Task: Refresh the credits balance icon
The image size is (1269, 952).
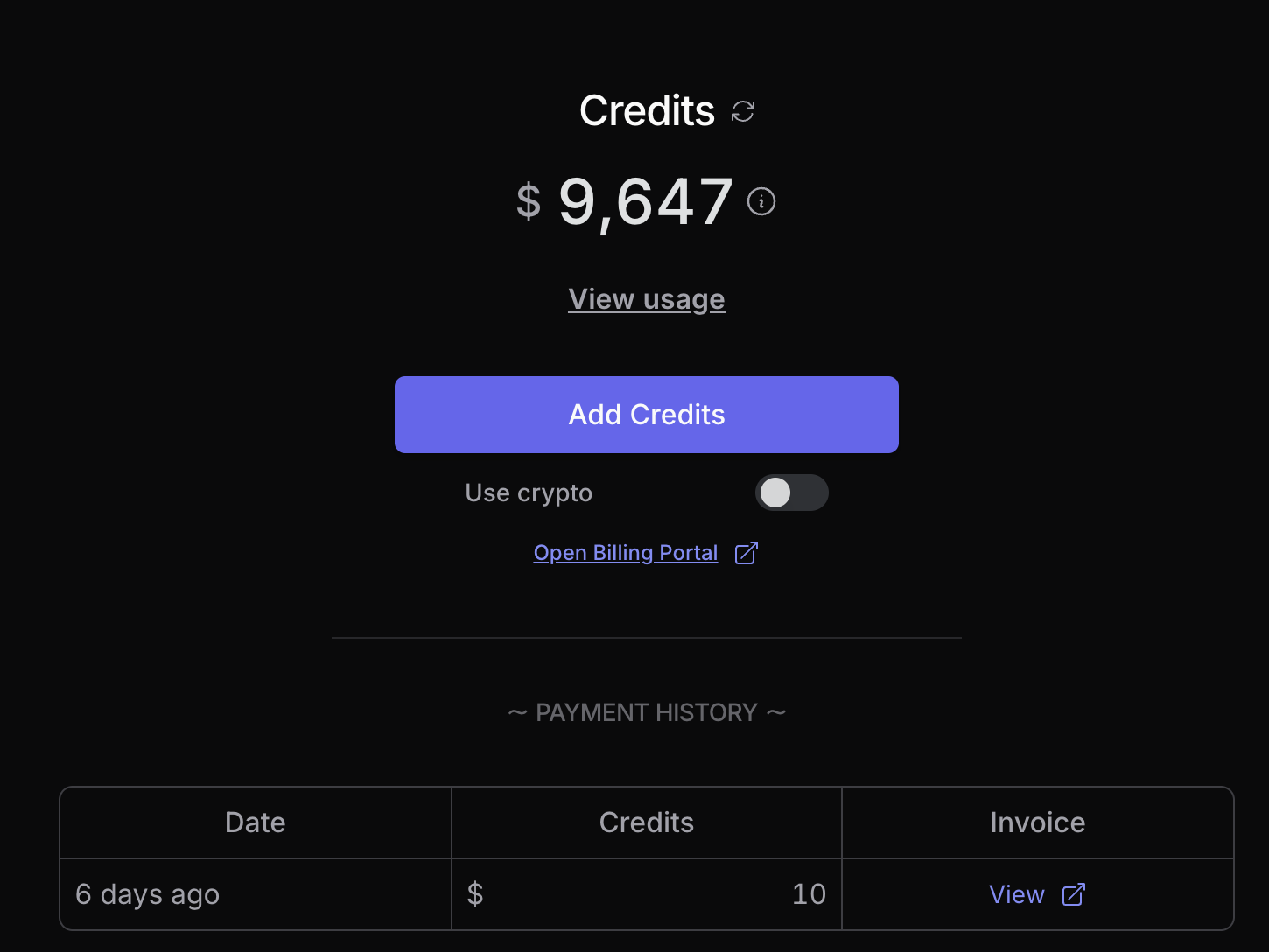Action: pos(743,111)
